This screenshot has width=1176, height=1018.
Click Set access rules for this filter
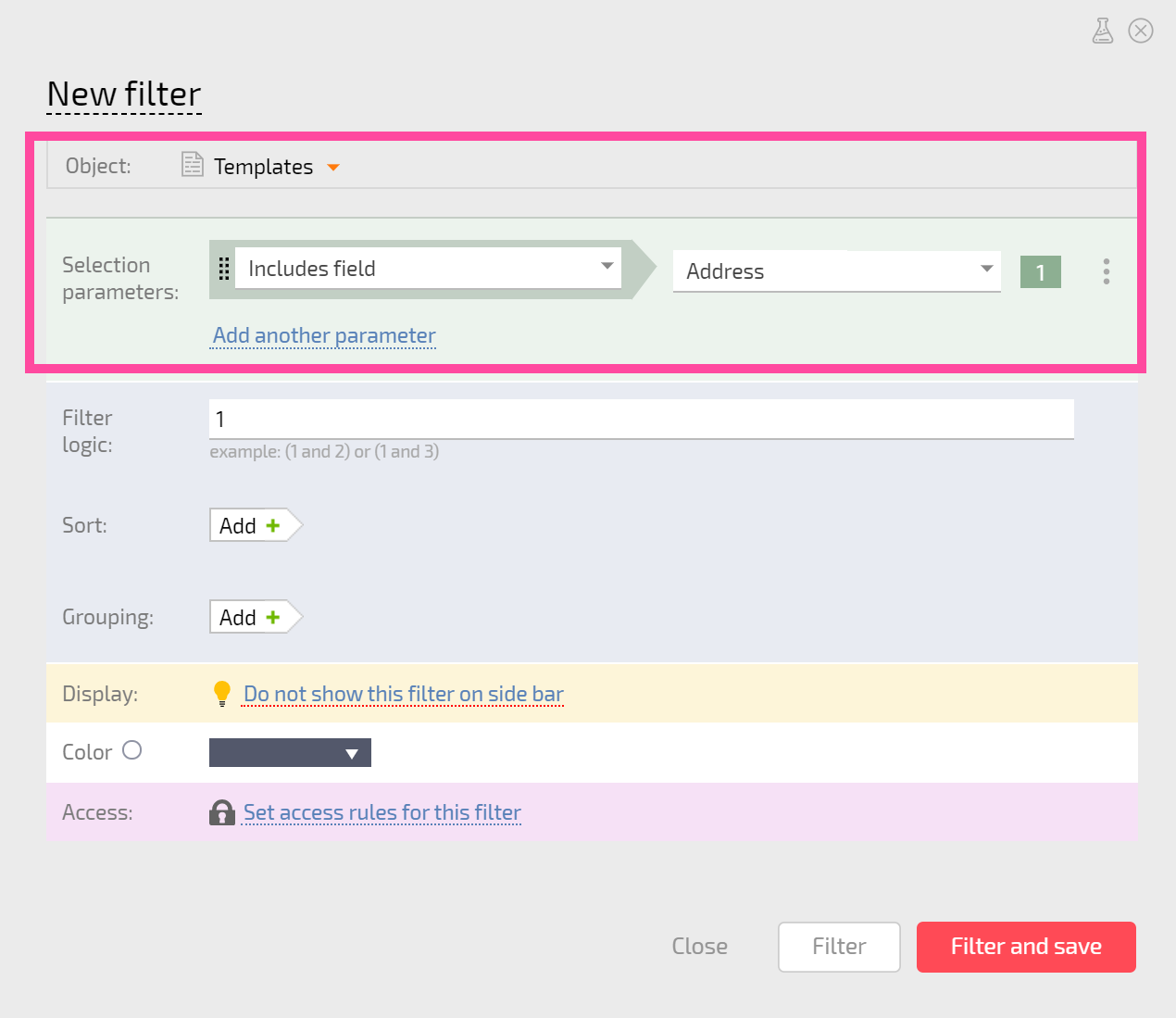pyautogui.click(x=382, y=812)
